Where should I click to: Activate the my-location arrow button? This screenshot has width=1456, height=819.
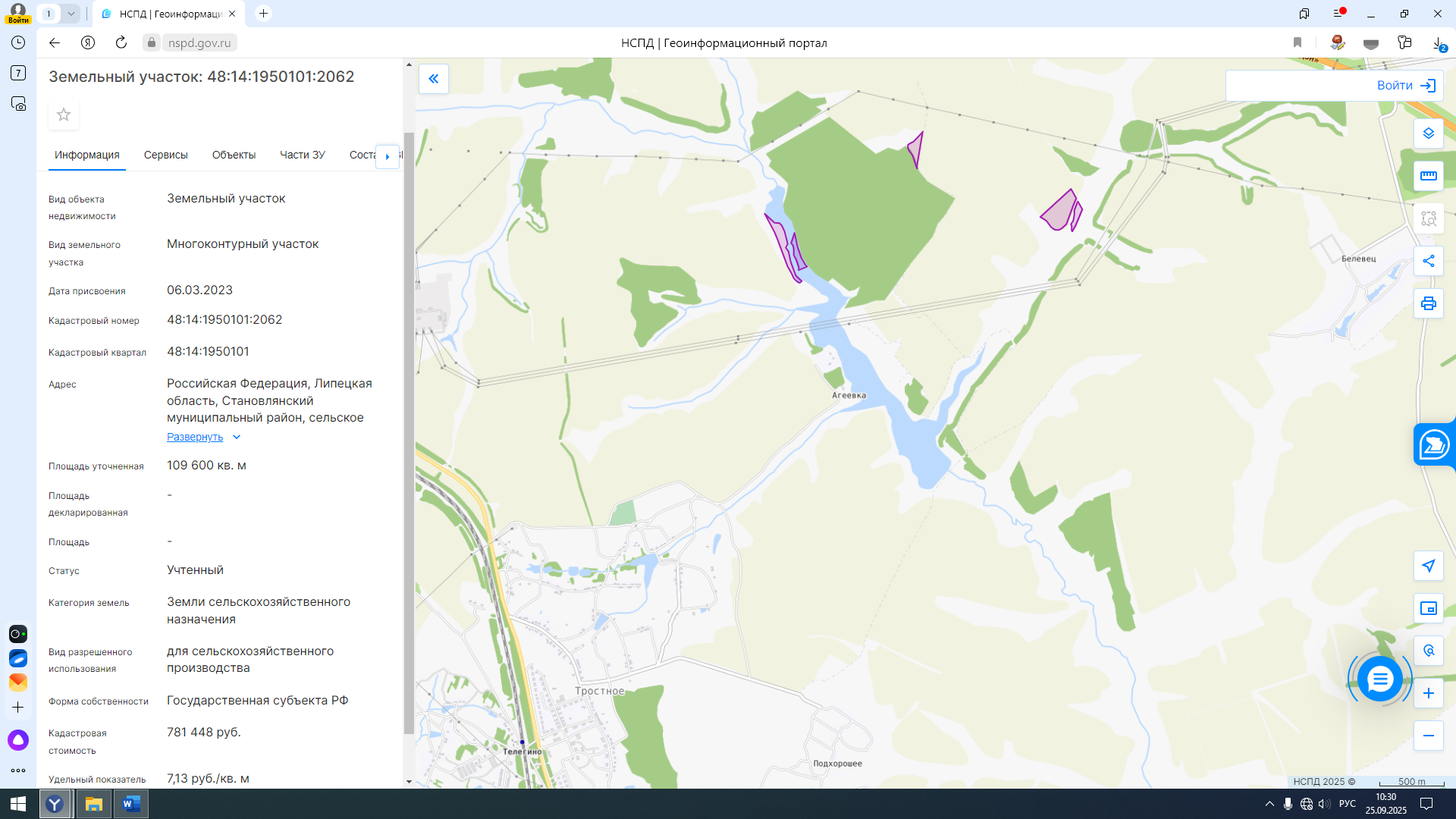[1428, 566]
